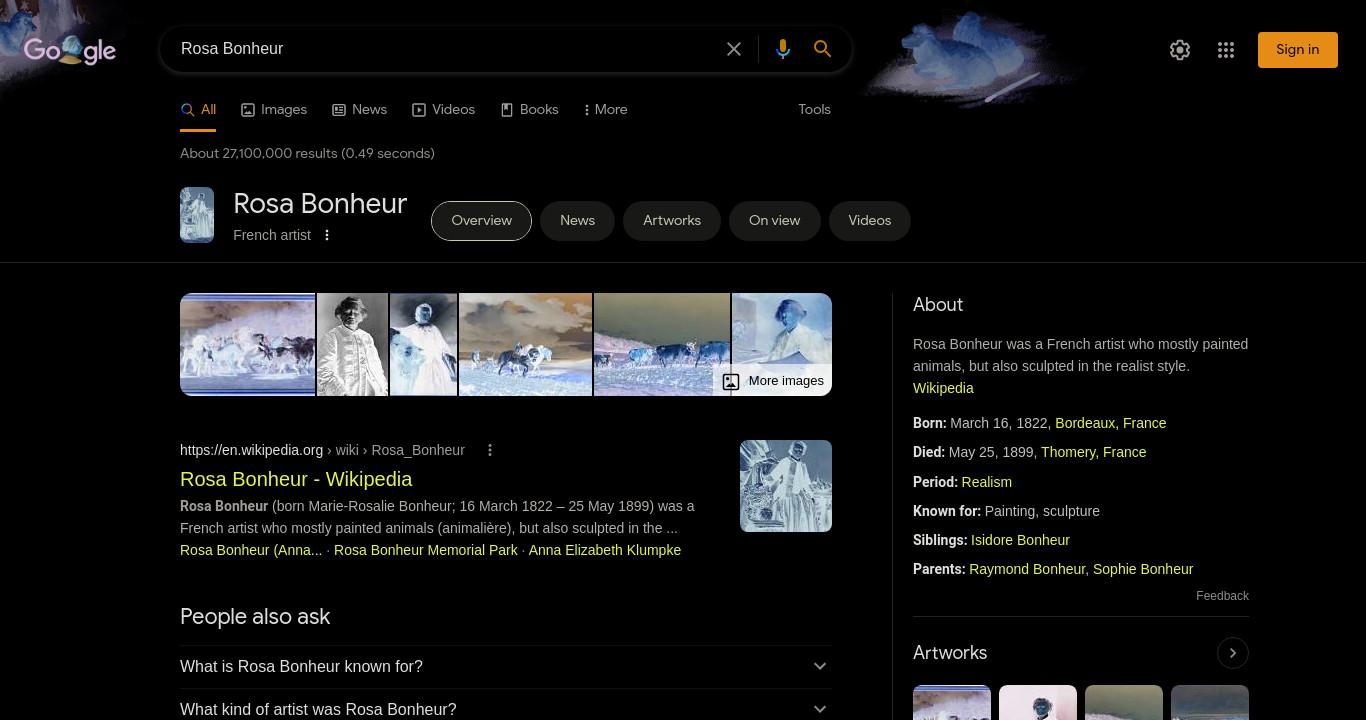Open Rosa Bonheur Memorial Park sitelink
1366x720 pixels.
coord(426,551)
